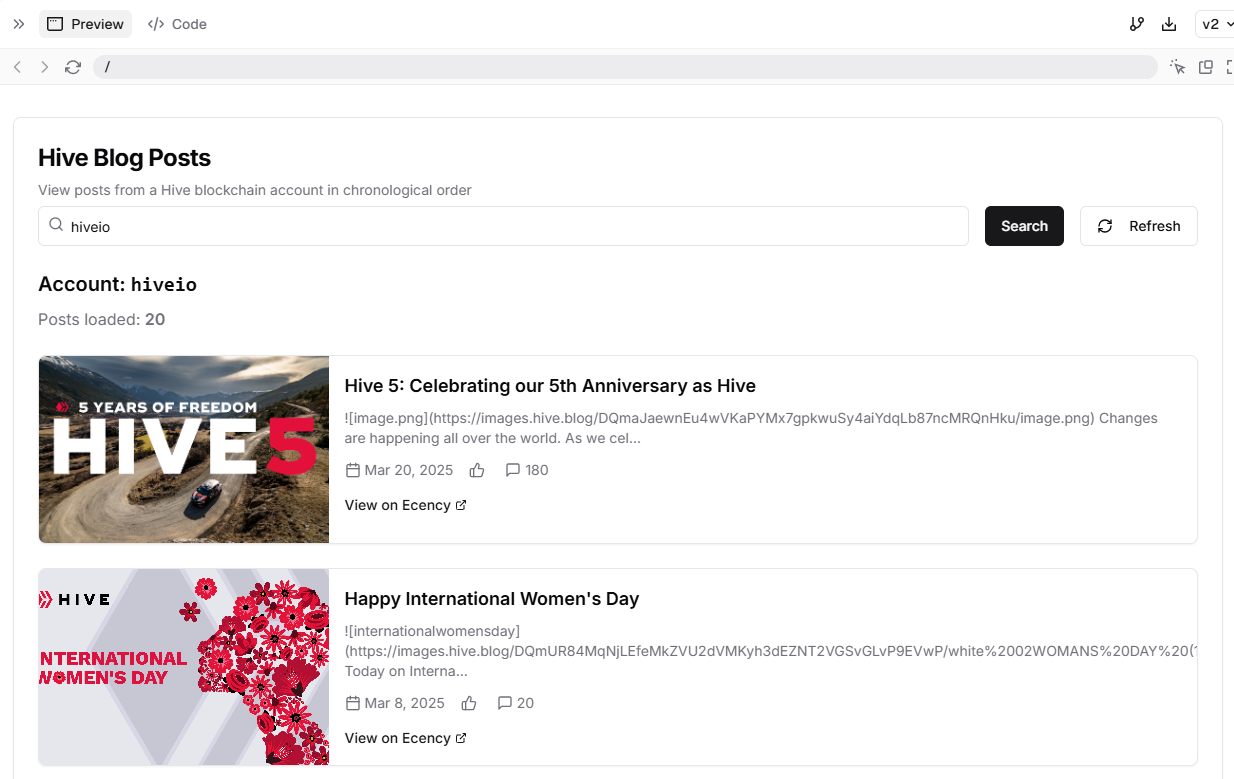Image resolution: width=1234 pixels, height=779 pixels.
Task: Click the thumbs-up icon on Hive 5 post
Action: pyautogui.click(x=477, y=470)
